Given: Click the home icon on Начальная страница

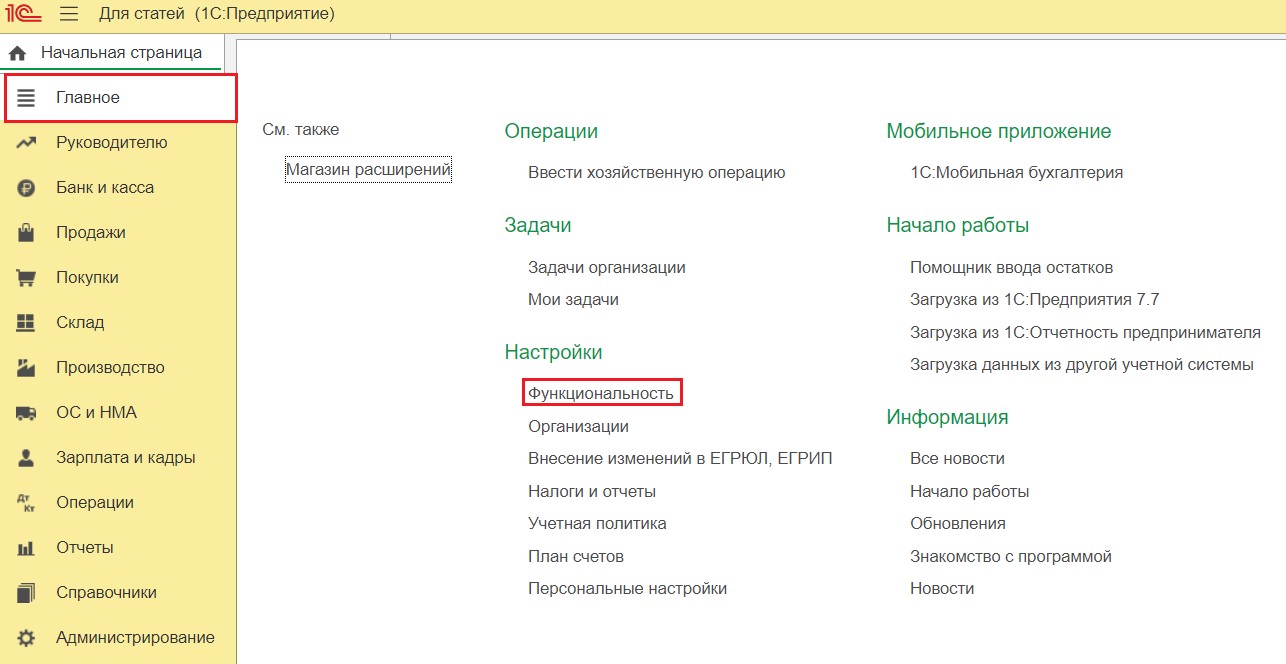Looking at the screenshot, I should [x=17, y=53].
